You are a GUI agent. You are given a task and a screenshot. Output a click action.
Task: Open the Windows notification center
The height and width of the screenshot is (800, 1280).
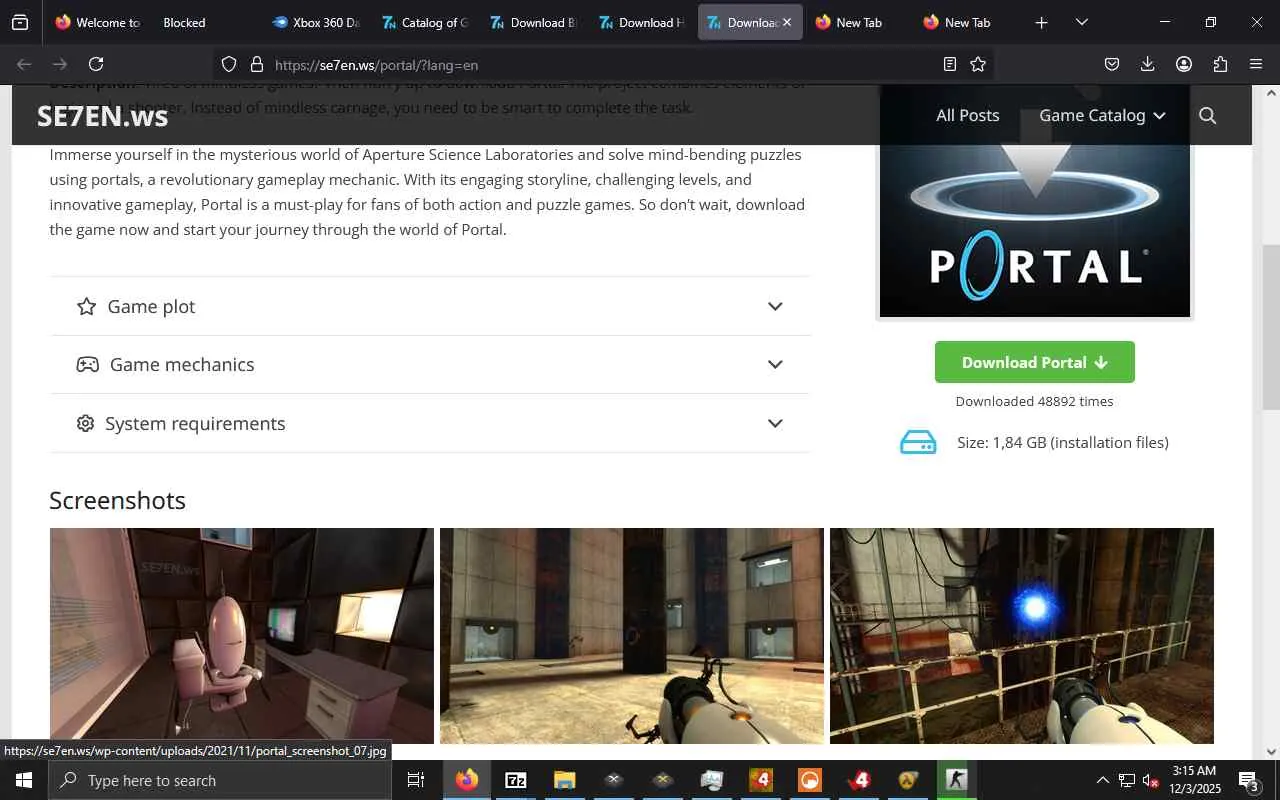[1248, 780]
